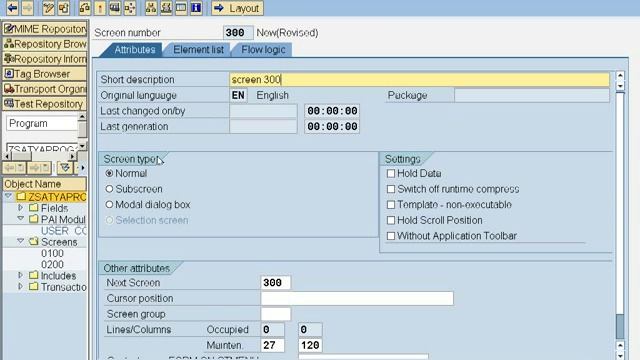Switch to the Attributes tab
Screen dimensions: 640x360
pyautogui.click(x=134, y=50)
